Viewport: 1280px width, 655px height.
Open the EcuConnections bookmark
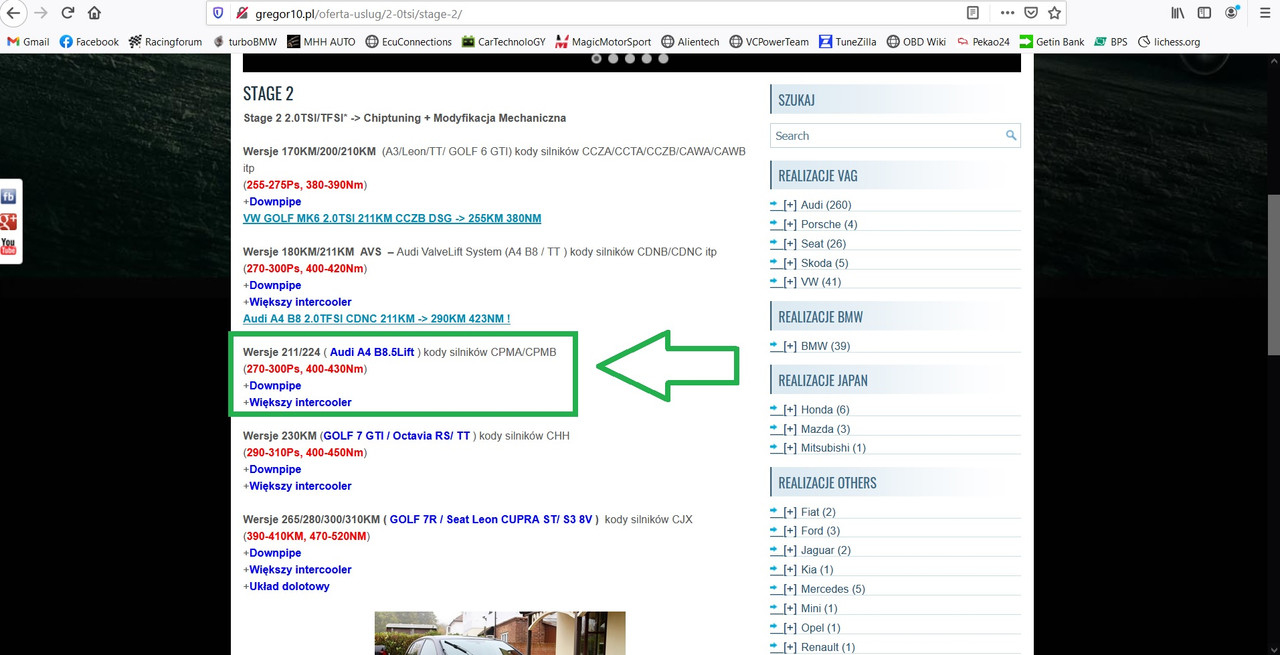(x=409, y=42)
